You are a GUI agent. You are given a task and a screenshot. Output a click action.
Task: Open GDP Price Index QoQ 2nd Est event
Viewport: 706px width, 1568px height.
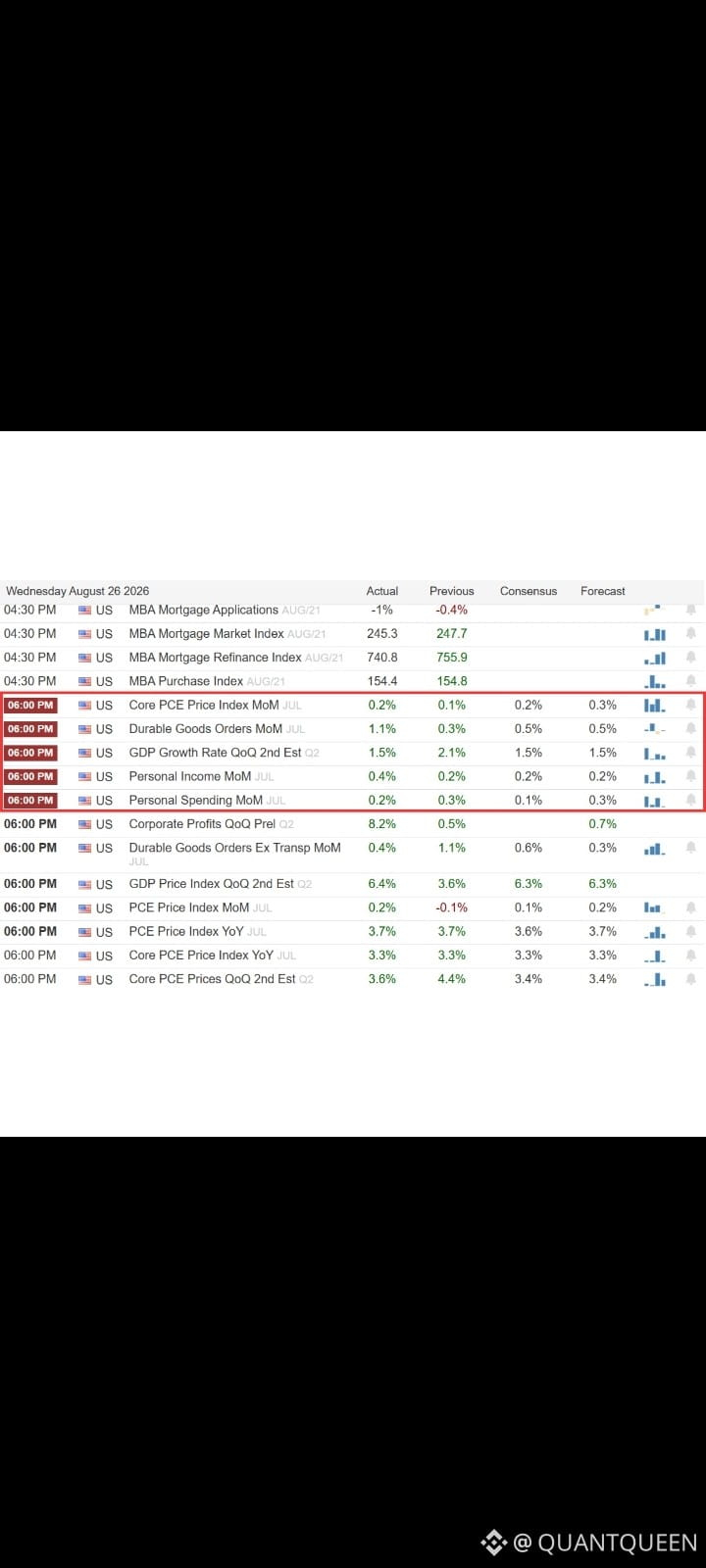tap(211, 884)
